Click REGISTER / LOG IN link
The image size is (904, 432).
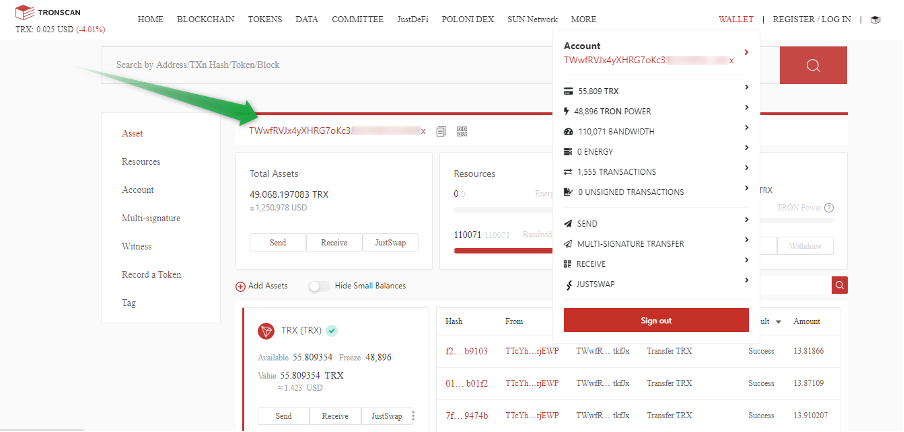pos(812,19)
